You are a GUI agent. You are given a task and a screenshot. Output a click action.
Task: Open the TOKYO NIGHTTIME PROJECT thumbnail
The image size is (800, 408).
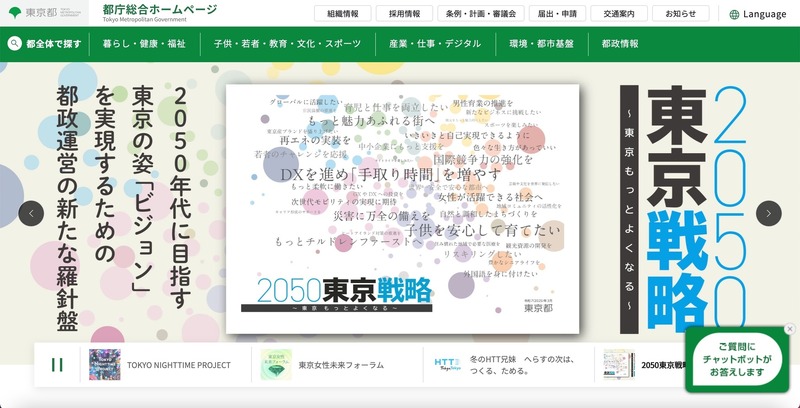tap(105, 366)
